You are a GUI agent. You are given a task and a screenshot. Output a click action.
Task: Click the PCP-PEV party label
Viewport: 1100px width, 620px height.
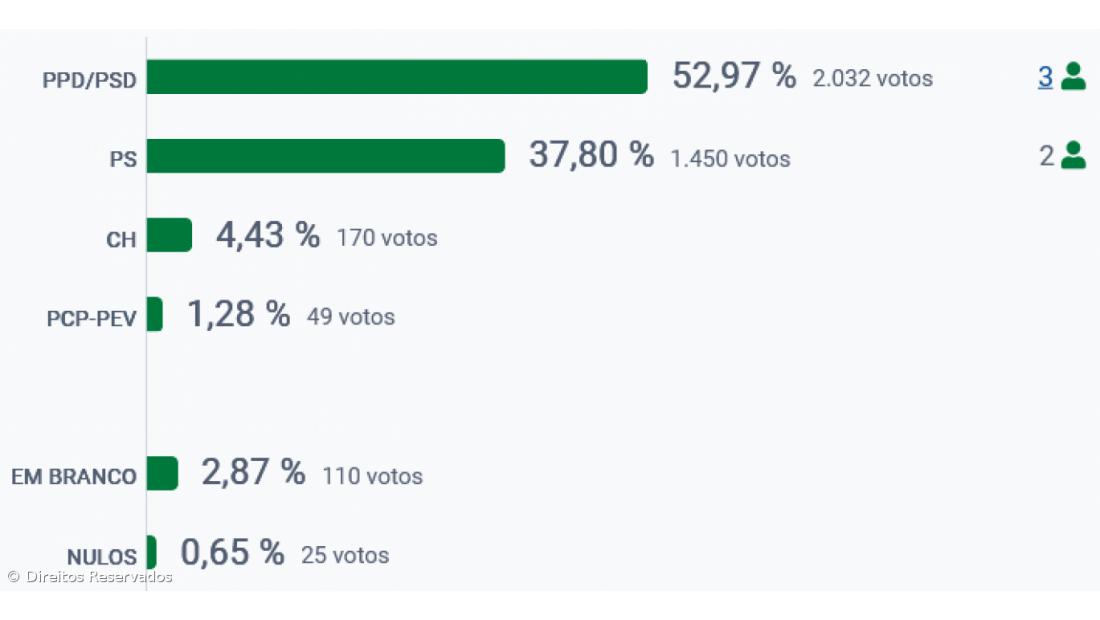click(91, 319)
